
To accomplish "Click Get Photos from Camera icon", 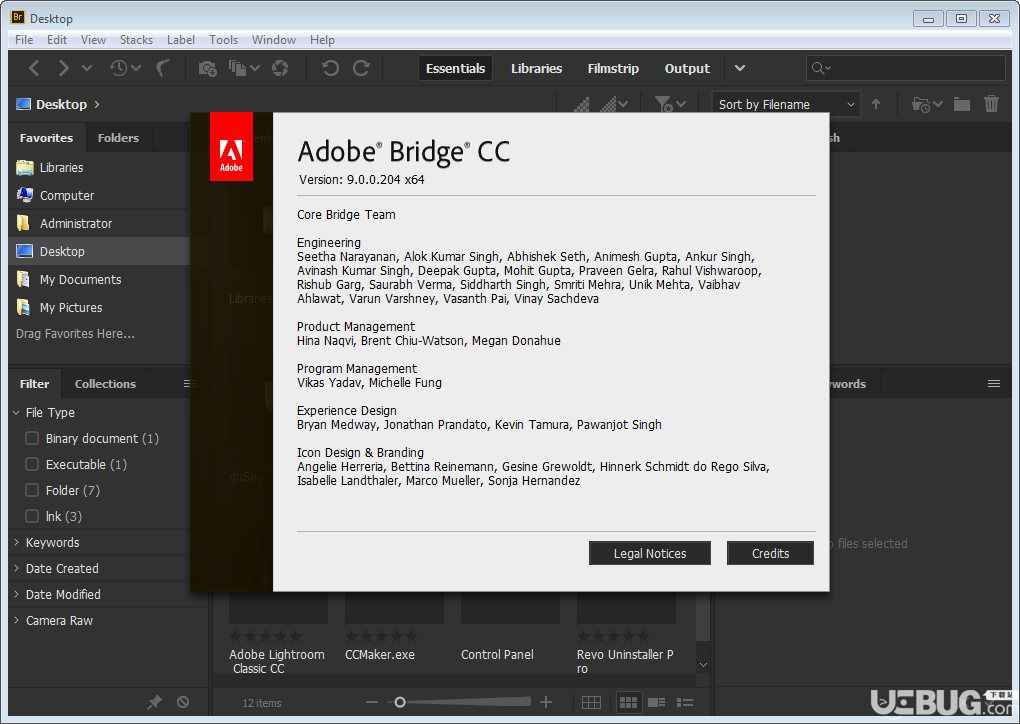I will pyautogui.click(x=208, y=68).
